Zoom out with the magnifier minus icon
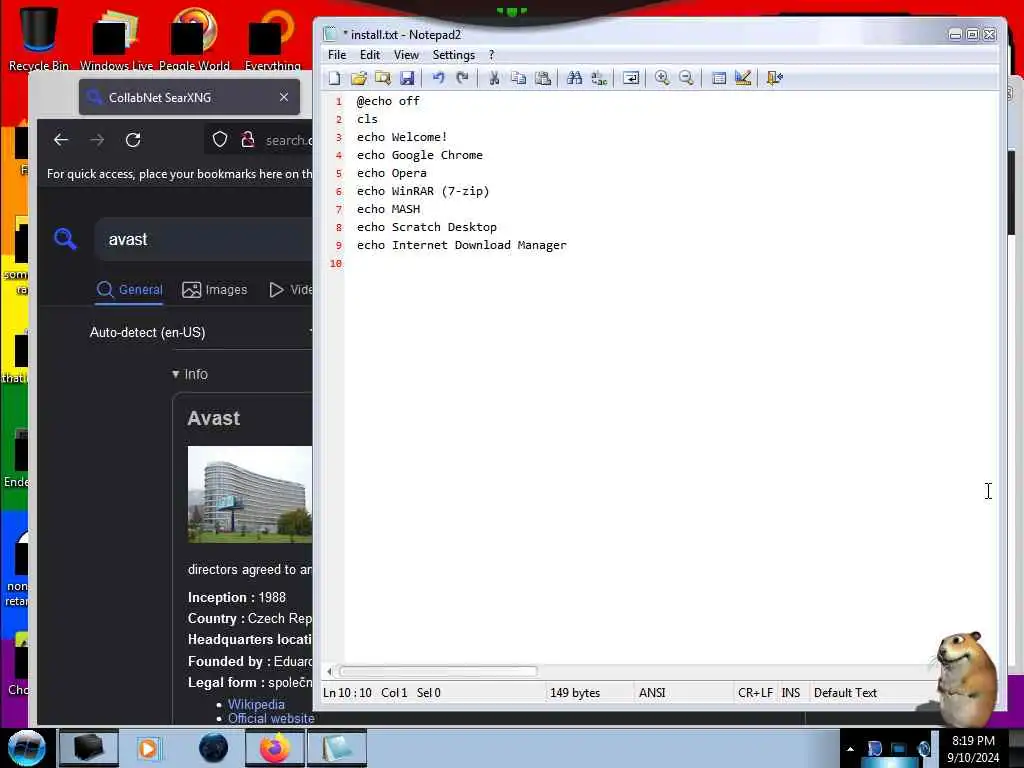This screenshot has height=768, width=1024. 686,78
